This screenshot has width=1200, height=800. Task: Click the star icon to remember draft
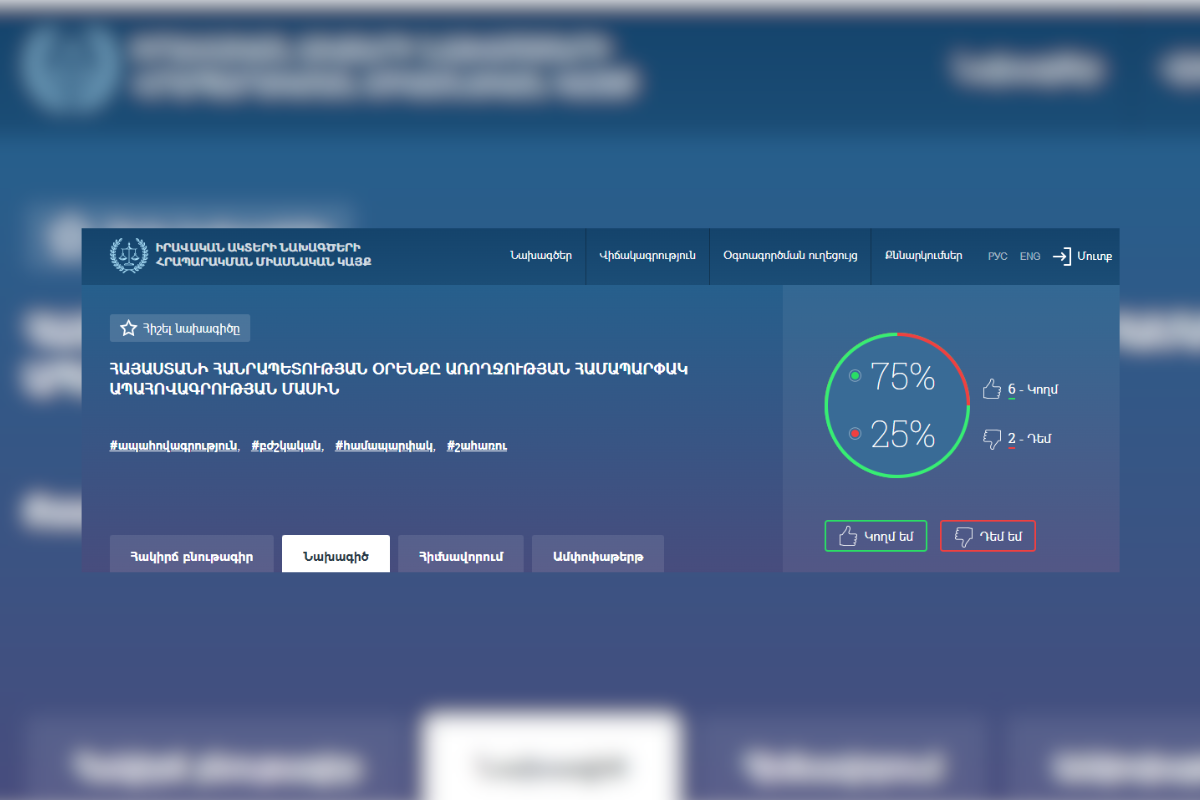click(x=128, y=328)
